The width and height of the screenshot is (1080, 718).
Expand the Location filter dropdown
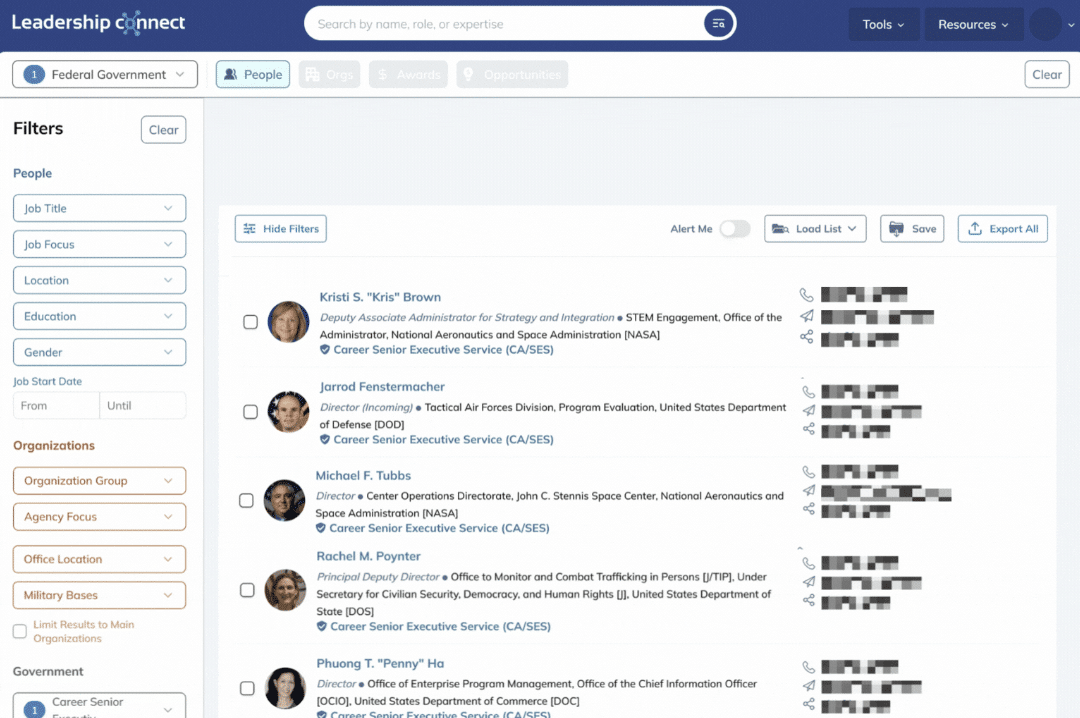99,280
